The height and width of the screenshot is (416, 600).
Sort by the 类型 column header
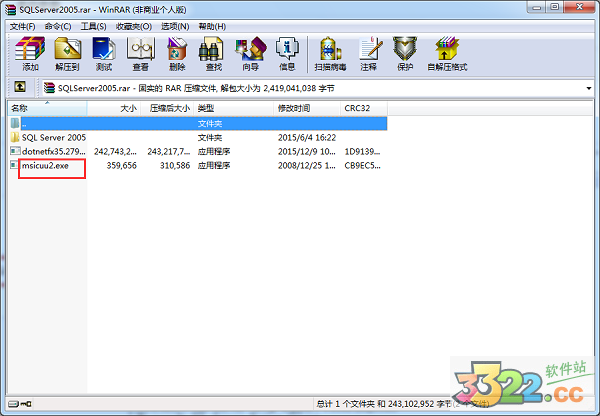[233, 108]
